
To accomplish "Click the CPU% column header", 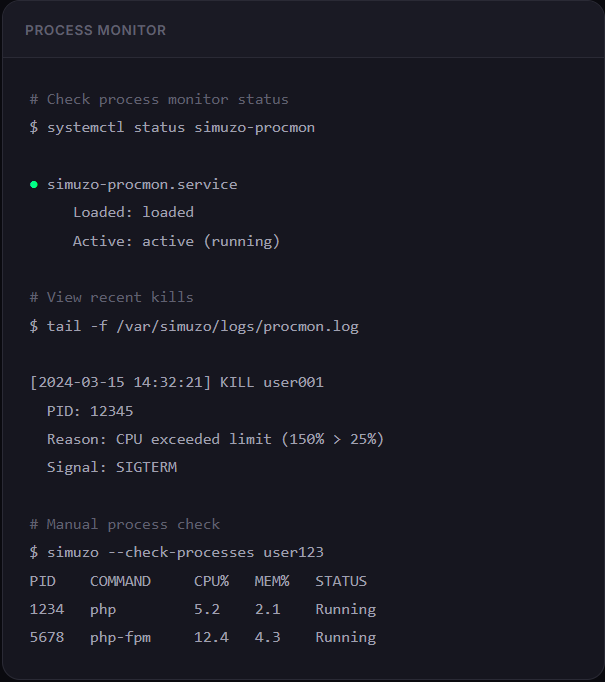I will click(x=211, y=582).
